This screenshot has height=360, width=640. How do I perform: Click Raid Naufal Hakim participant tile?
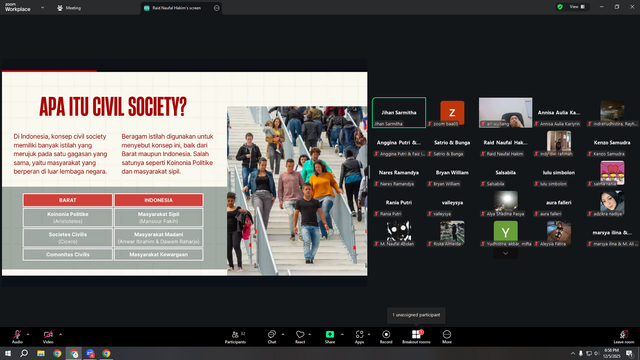pyautogui.click(x=505, y=143)
